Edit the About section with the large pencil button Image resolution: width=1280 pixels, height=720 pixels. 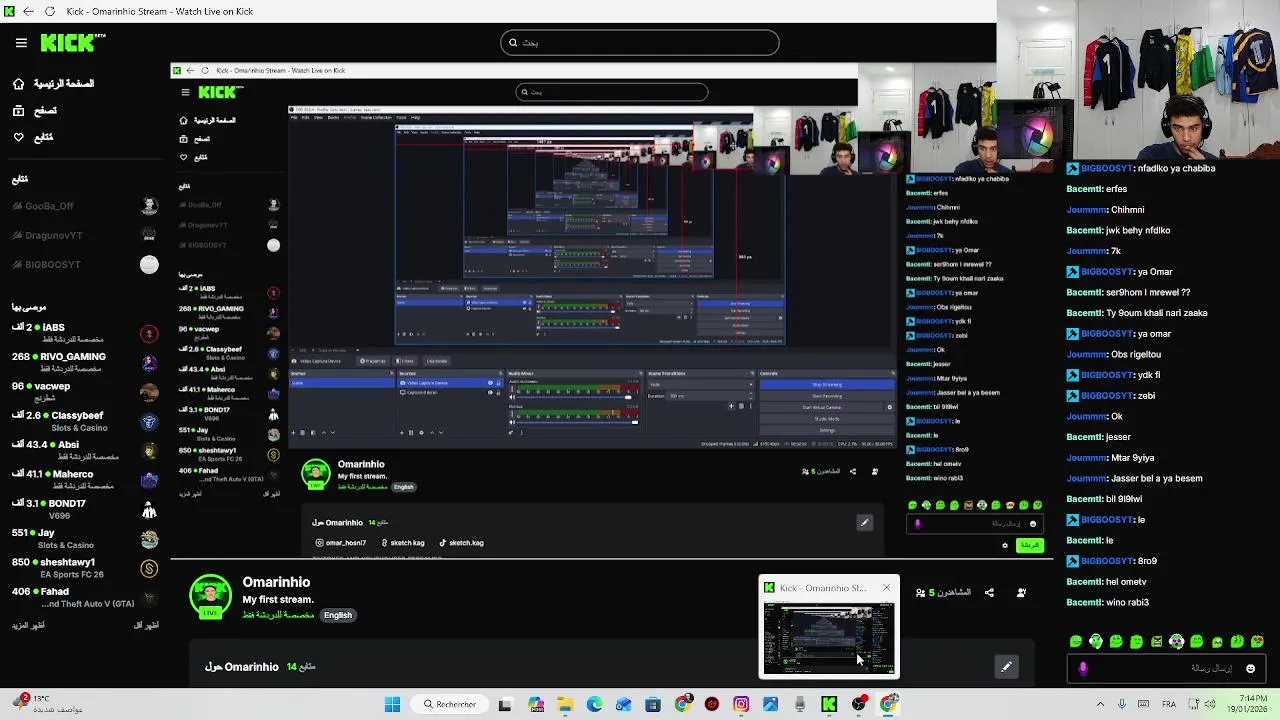tap(1007, 667)
